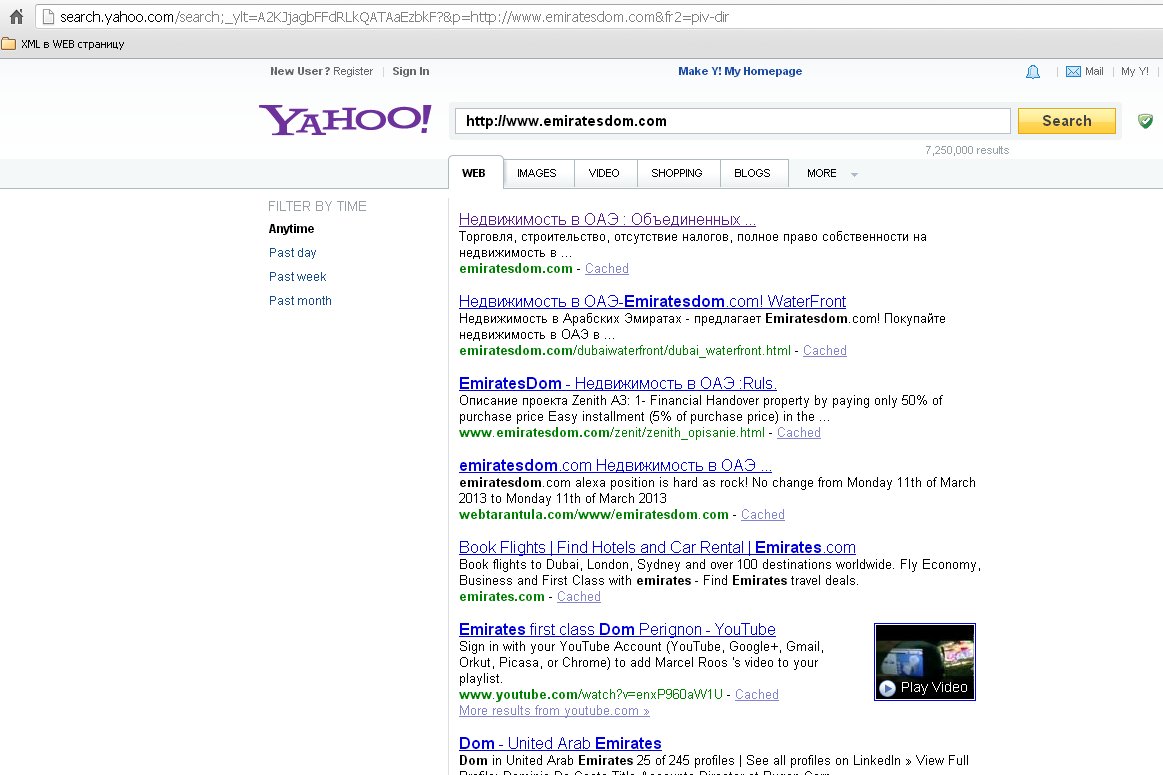The height and width of the screenshot is (775, 1163).
Task: Click Cached link for dubai_waterfront.html result
Action: click(825, 351)
